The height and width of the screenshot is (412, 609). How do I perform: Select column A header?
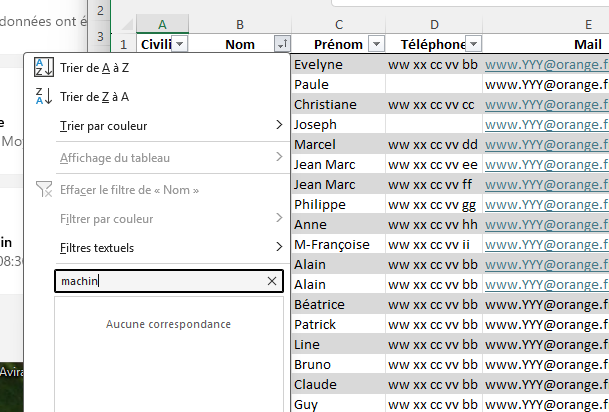click(162, 24)
